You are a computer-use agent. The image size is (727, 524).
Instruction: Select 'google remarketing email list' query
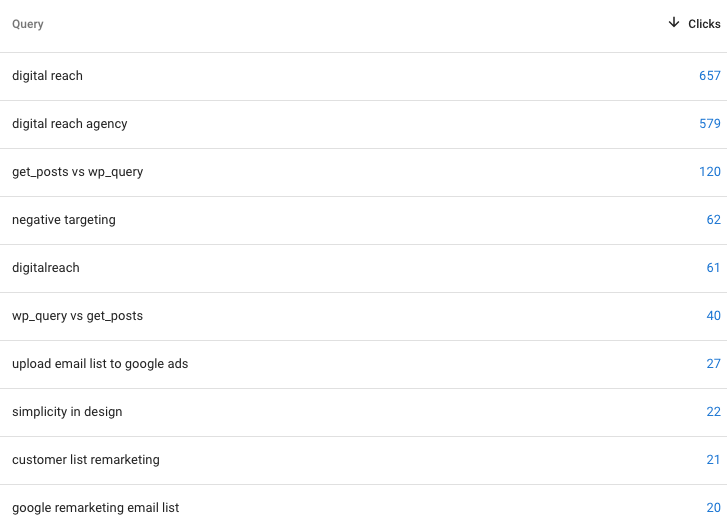point(96,508)
